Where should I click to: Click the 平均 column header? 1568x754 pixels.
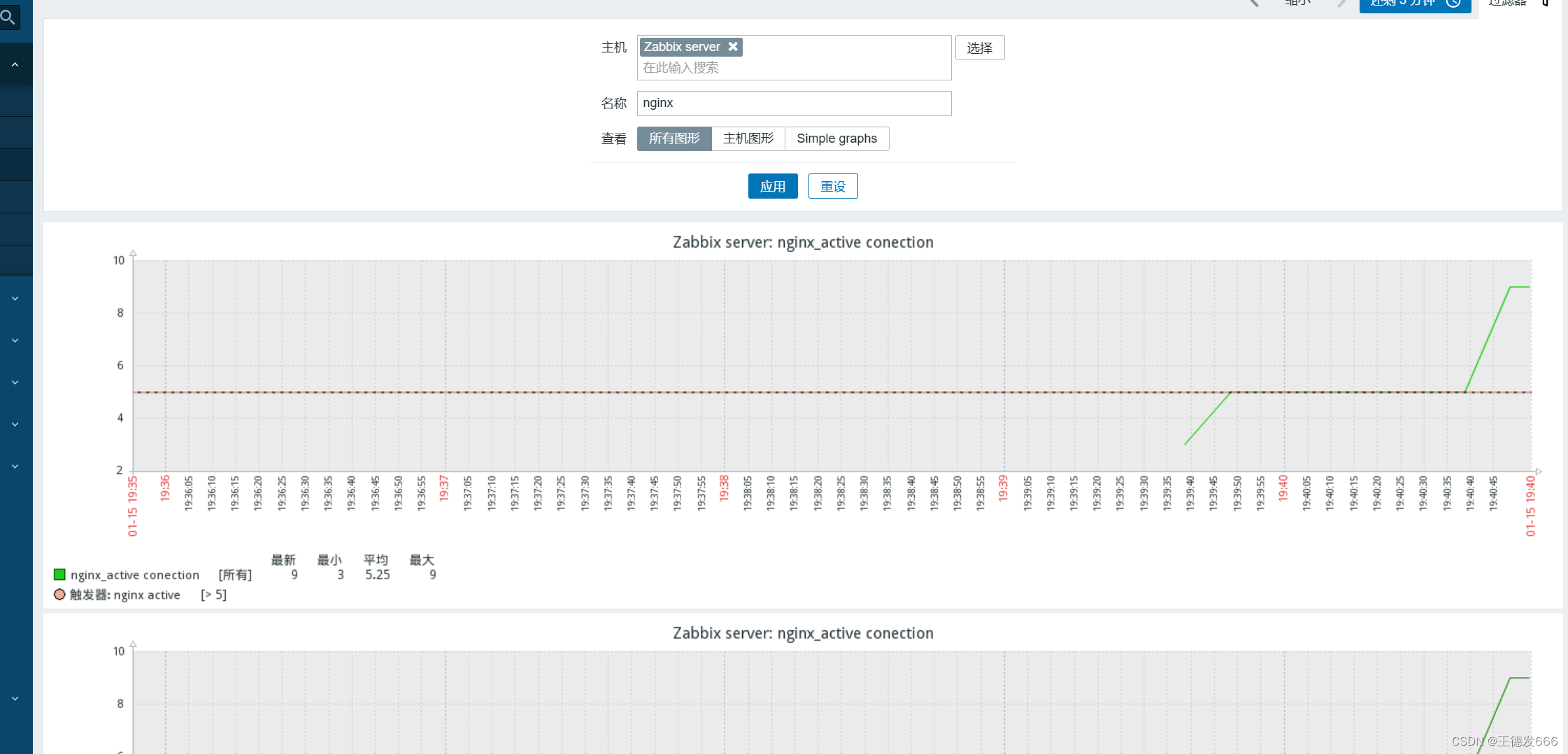pos(376,560)
